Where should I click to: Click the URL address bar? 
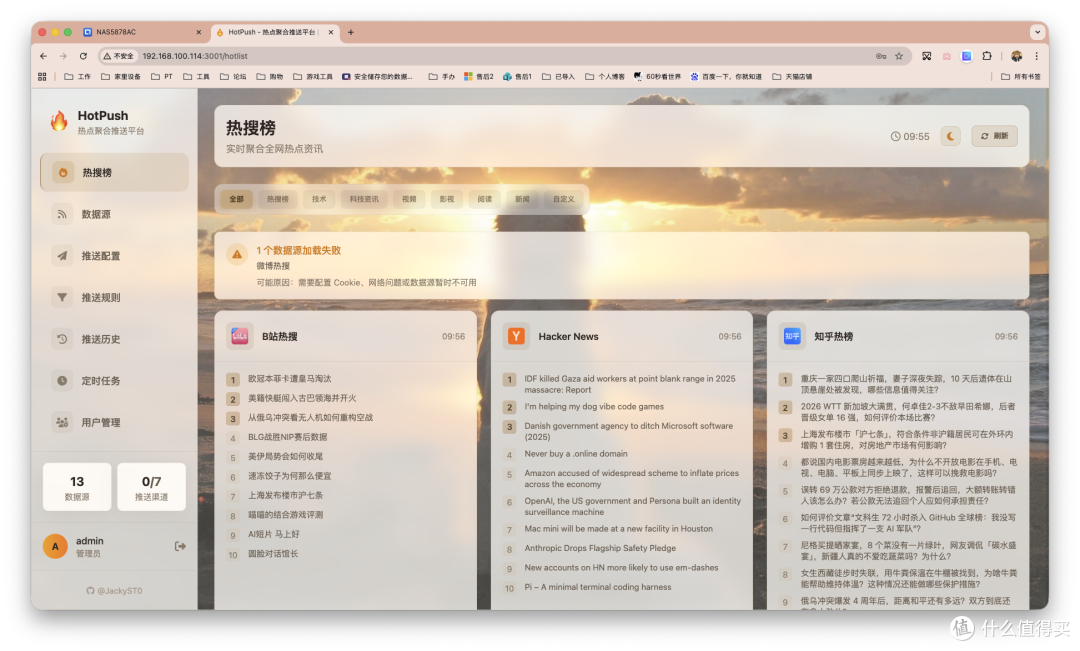click(x=503, y=56)
